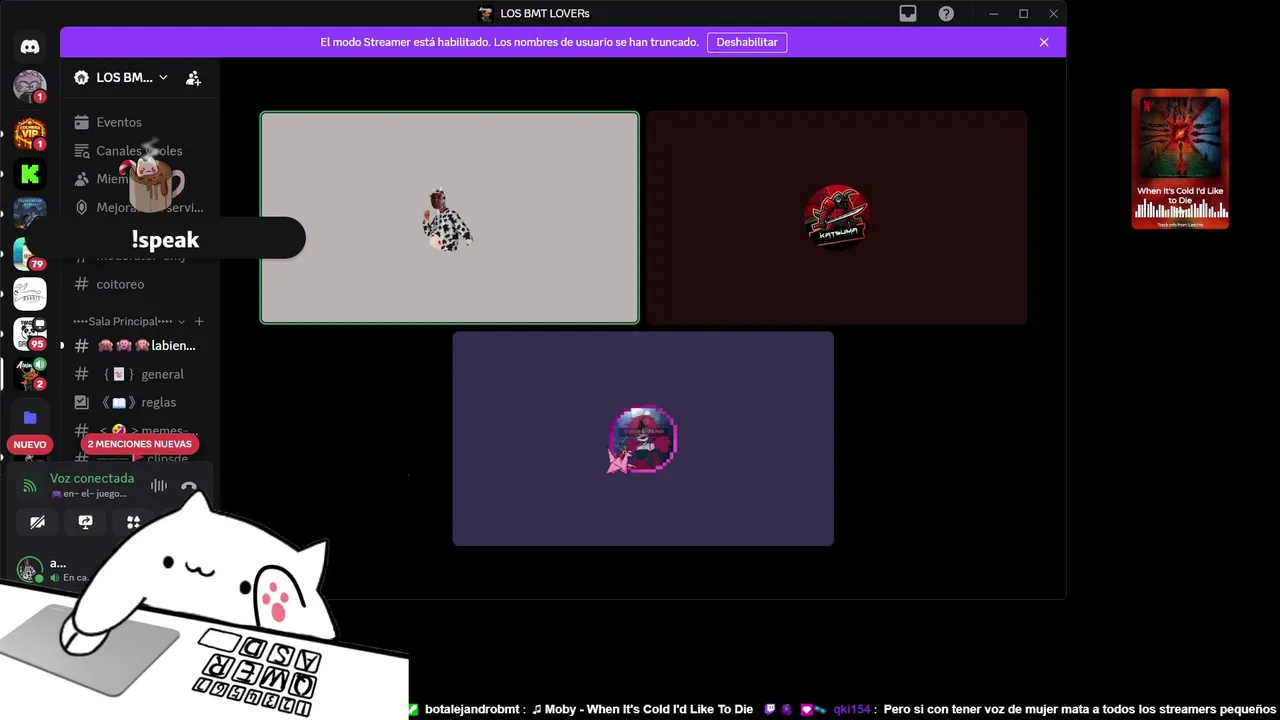Open Canales y roles
The width and height of the screenshot is (1280, 720).
click(139, 151)
